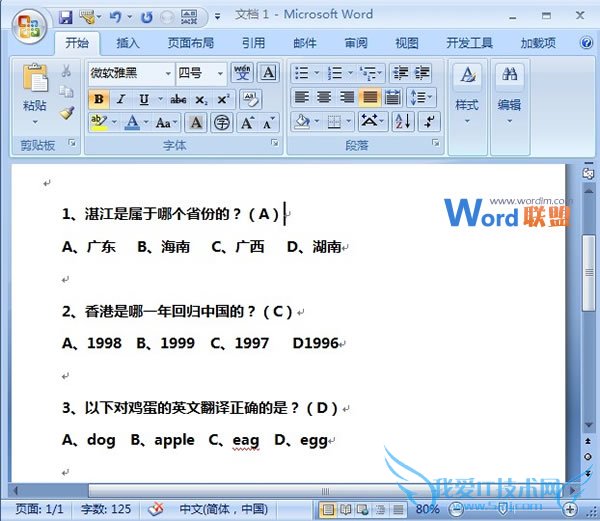This screenshot has width=600, height=521.
Task: Toggle subscript formatting
Action: tap(201, 99)
